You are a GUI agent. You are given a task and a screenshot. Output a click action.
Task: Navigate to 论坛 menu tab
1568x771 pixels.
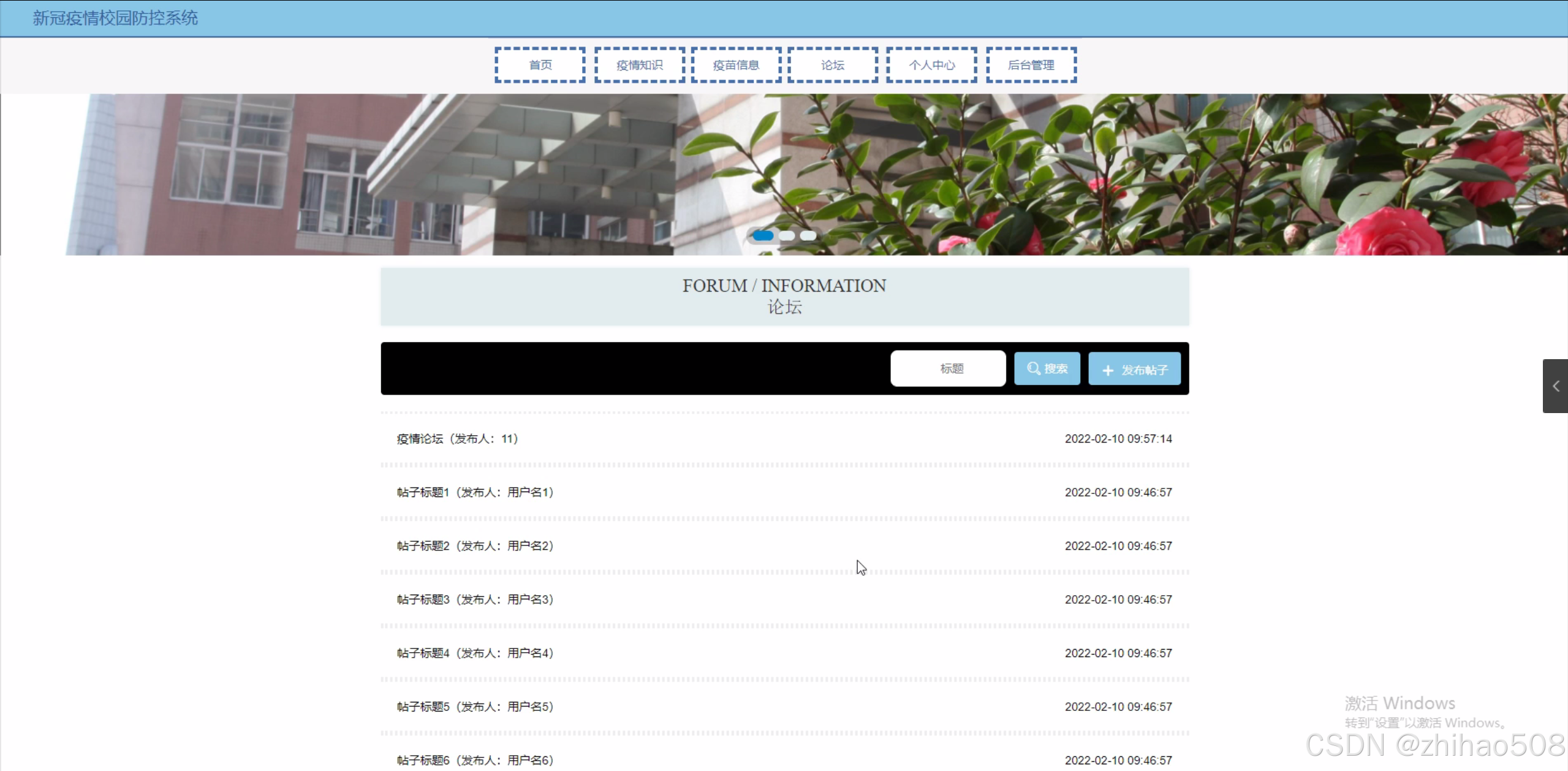832,65
